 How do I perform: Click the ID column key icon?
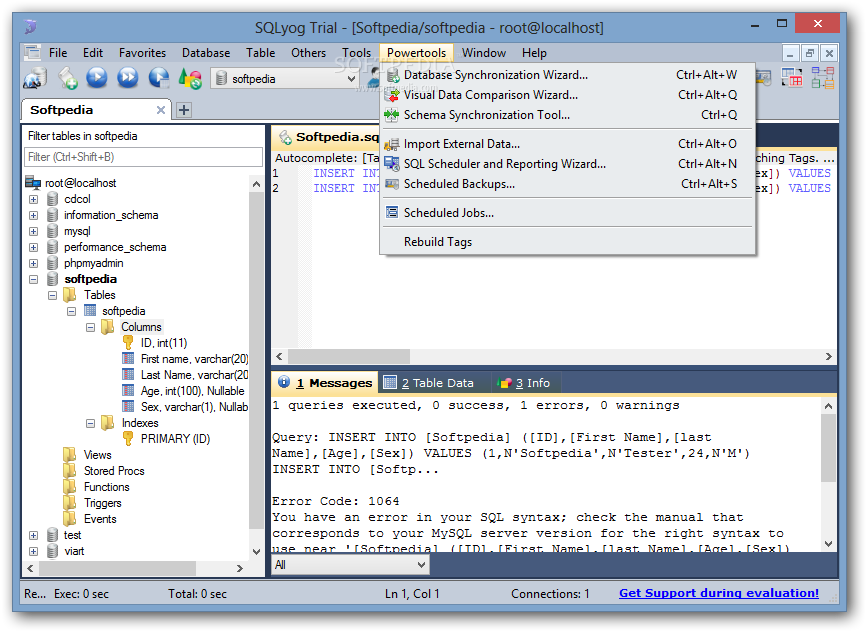[x=128, y=343]
